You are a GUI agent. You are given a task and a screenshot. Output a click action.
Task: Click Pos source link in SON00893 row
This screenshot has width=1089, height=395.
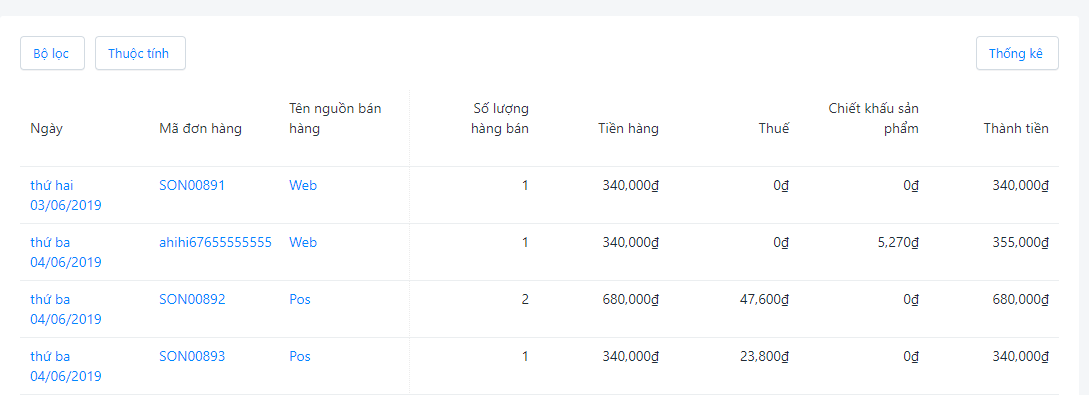tap(300, 356)
